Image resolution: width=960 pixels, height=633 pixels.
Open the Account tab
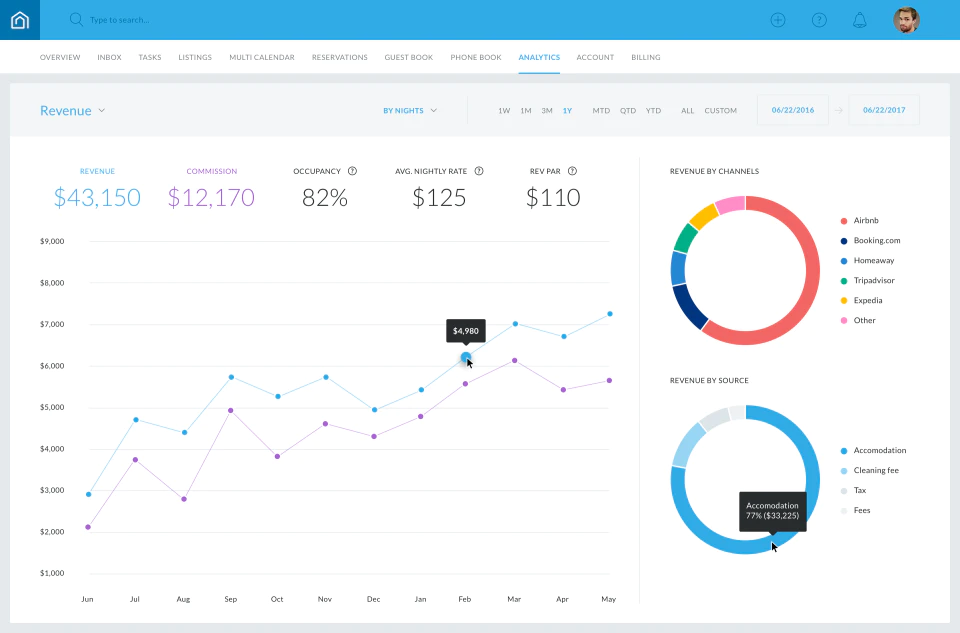coord(595,57)
